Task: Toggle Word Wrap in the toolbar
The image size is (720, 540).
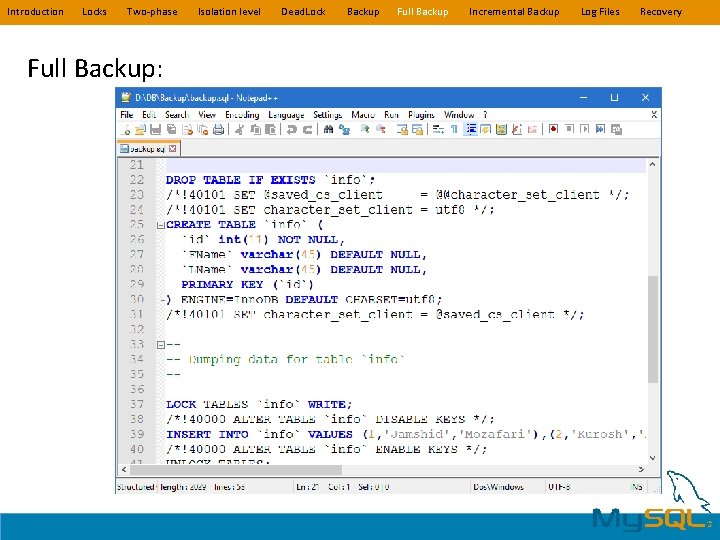Action: click(438, 129)
